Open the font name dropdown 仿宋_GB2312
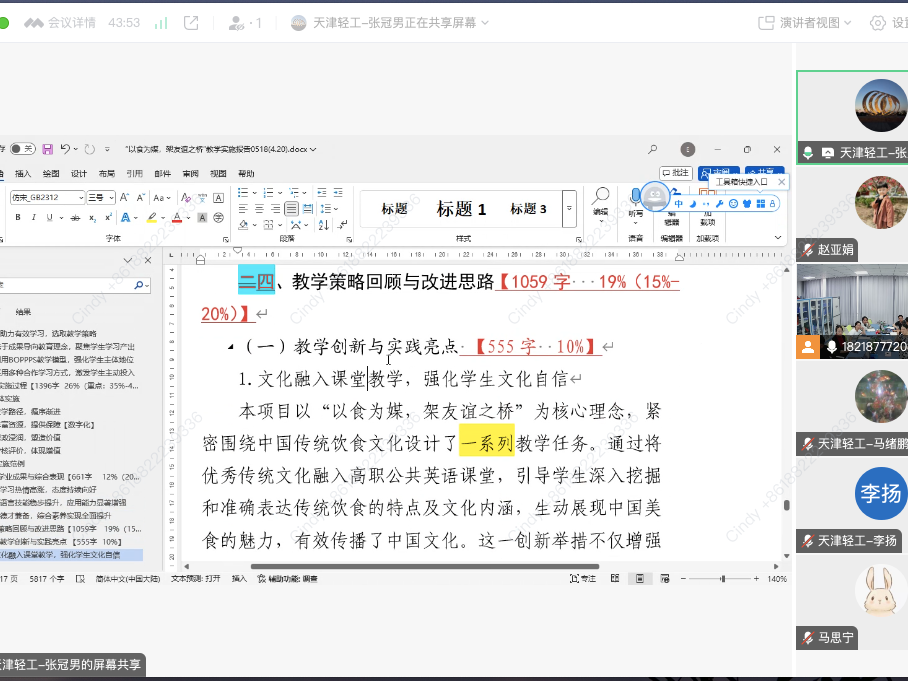The width and height of the screenshot is (908, 681). [x=46, y=197]
